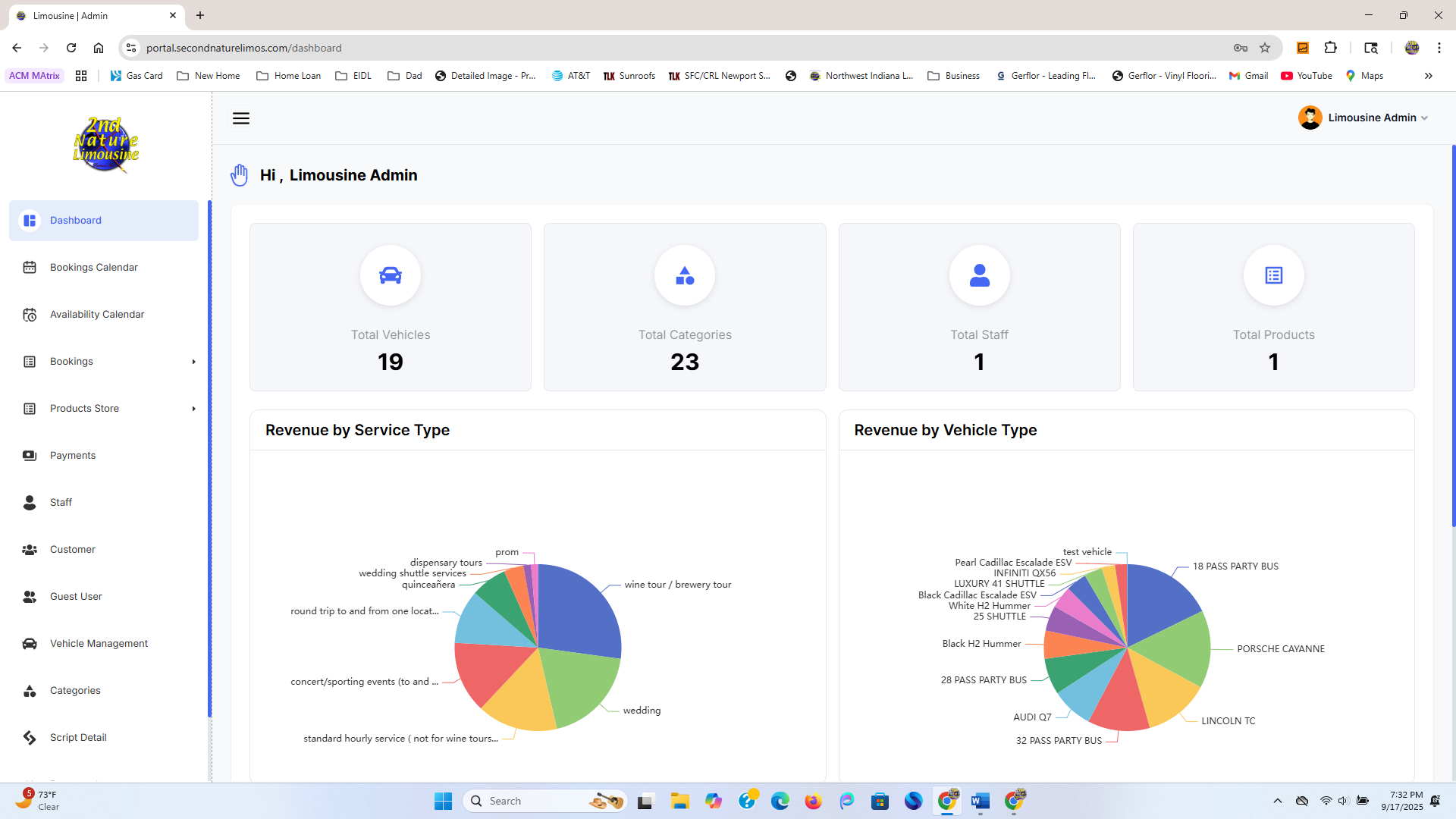Click the Script Detail icon
This screenshot has width=1456, height=819.
click(x=30, y=738)
